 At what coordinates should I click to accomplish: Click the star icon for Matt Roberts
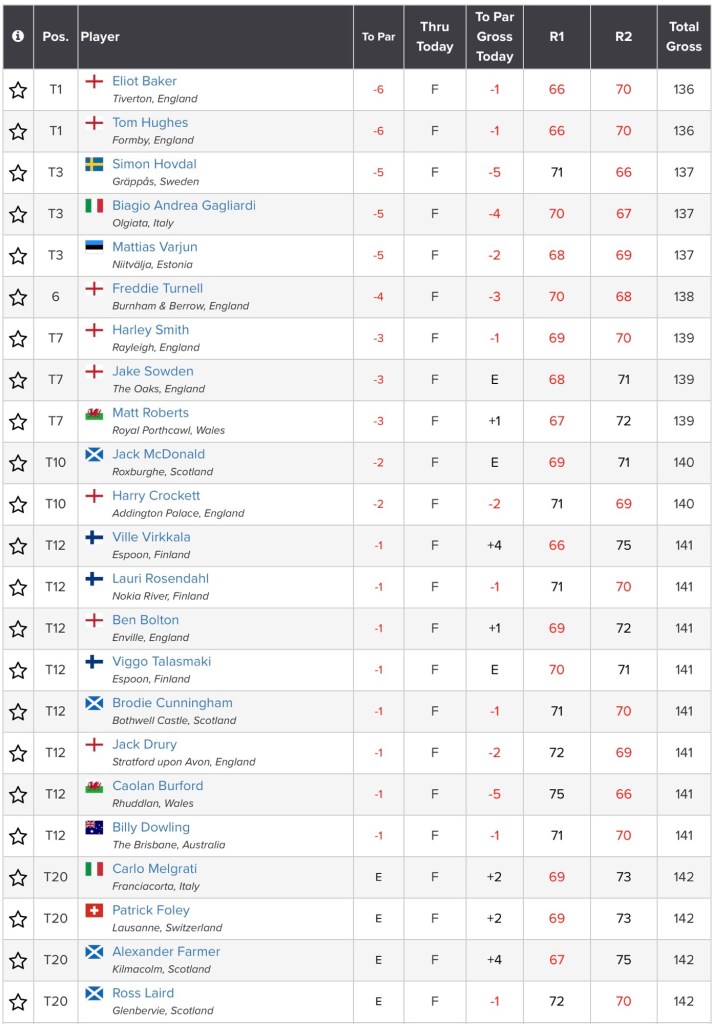[18, 421]
